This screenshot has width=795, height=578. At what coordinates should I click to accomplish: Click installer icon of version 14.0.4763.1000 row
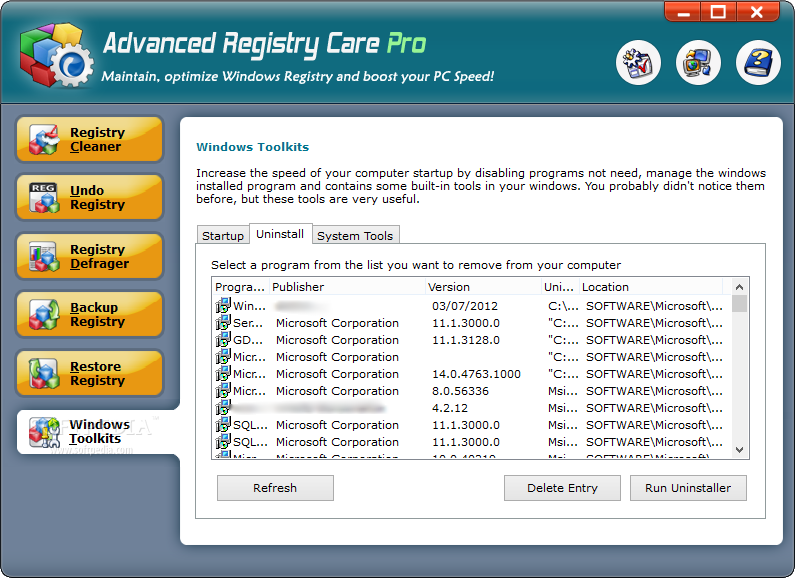point(223,374)
